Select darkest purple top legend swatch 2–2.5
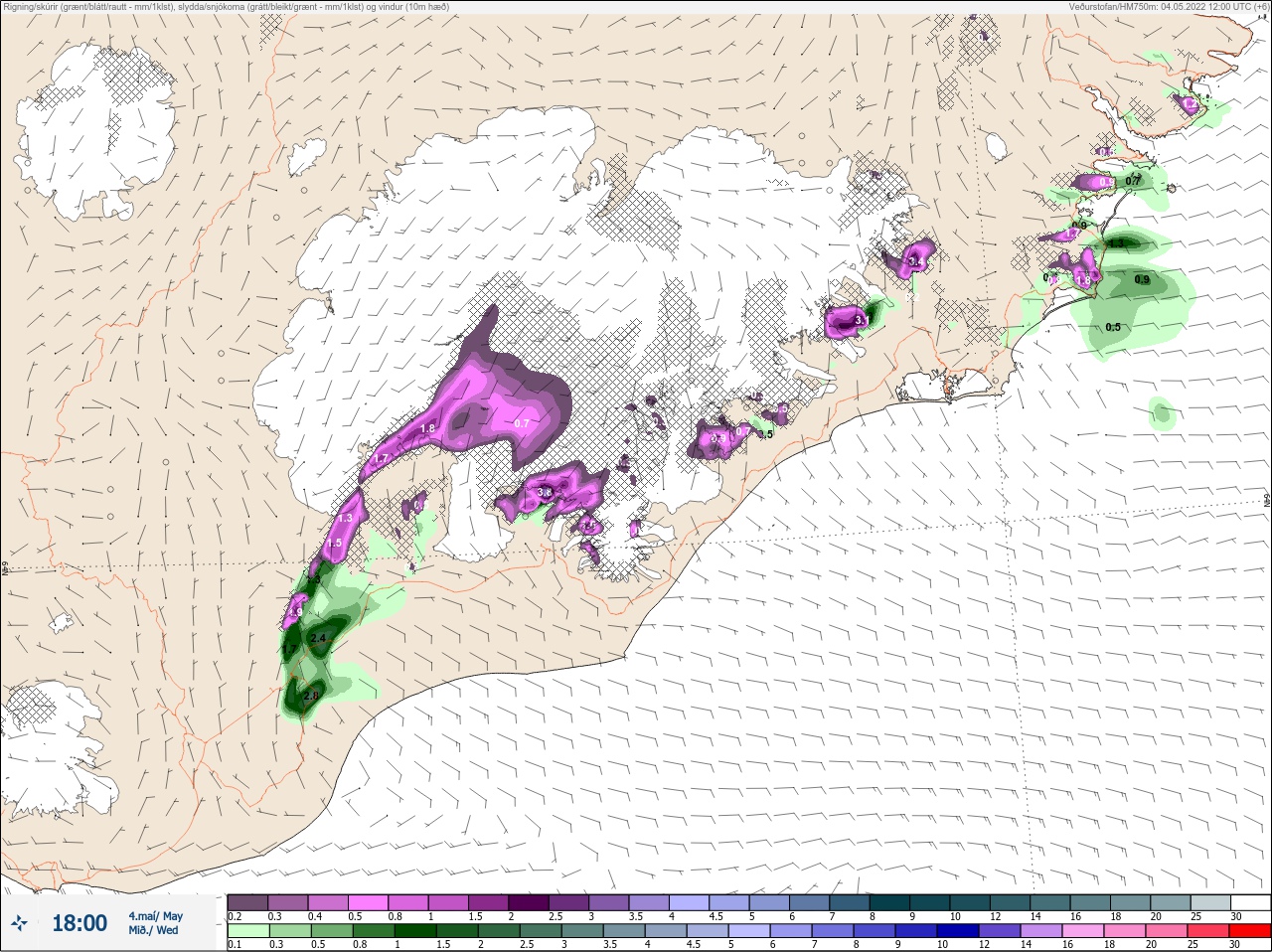The height and width of the screenshot is (952, 1272). (529, 902)
